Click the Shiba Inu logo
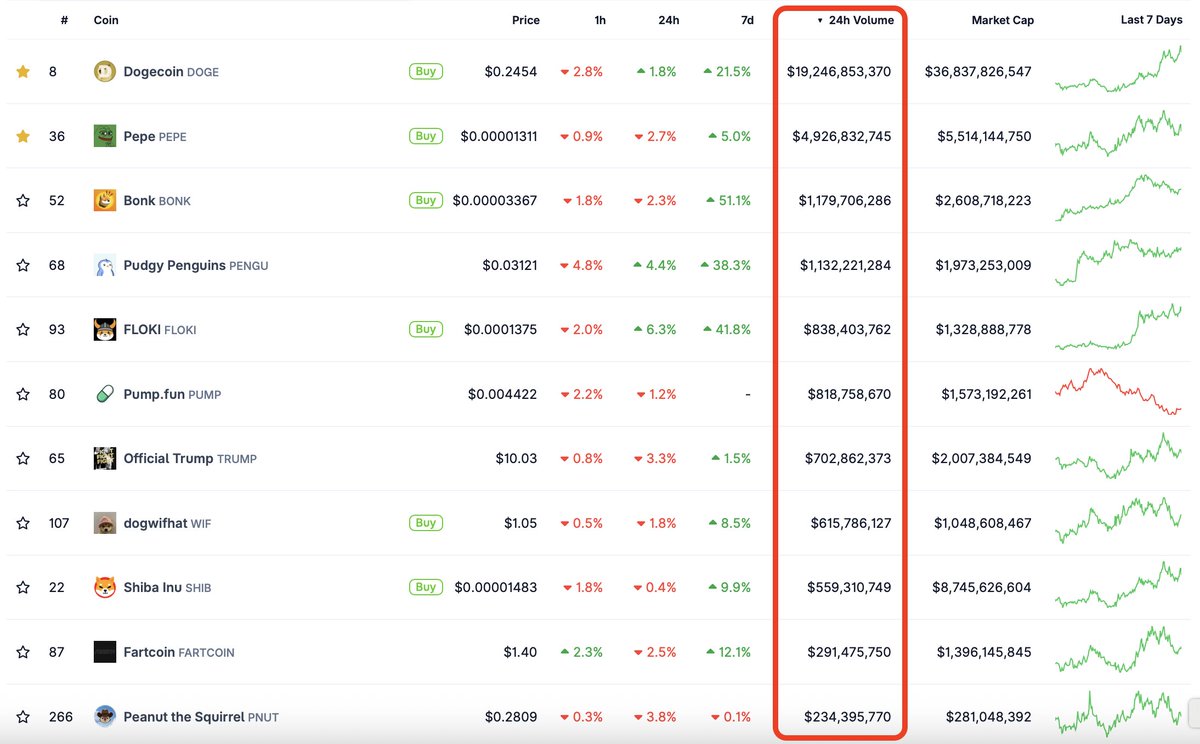This screenshot has width=1200, height=744. [105, 587]
